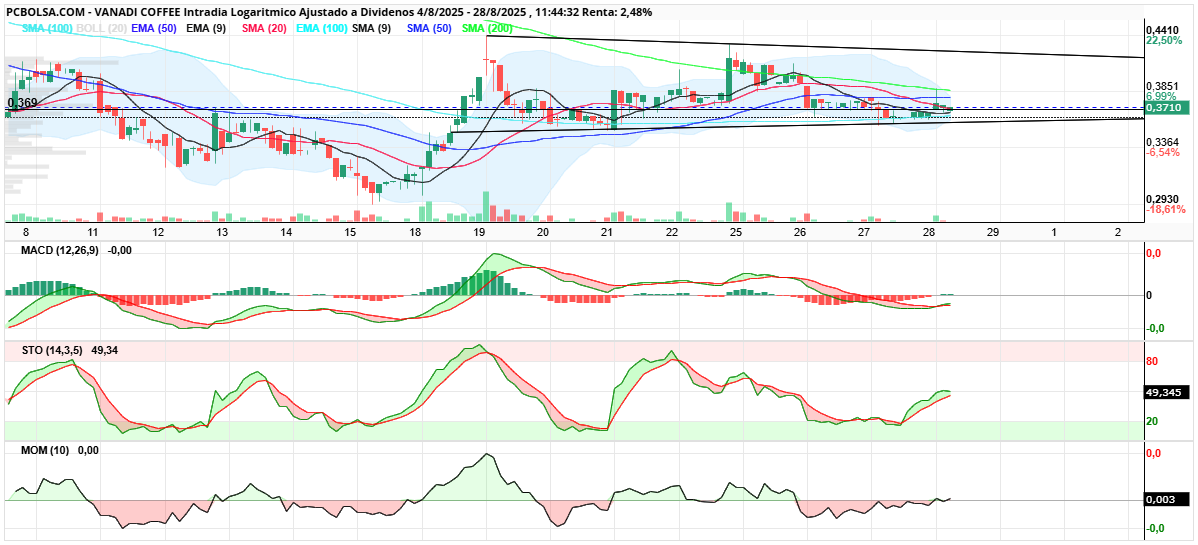Viewport: 1198px width, 545px height.
Task: Click the current price tag 0,3710
Action: (x=1167, y=109)
